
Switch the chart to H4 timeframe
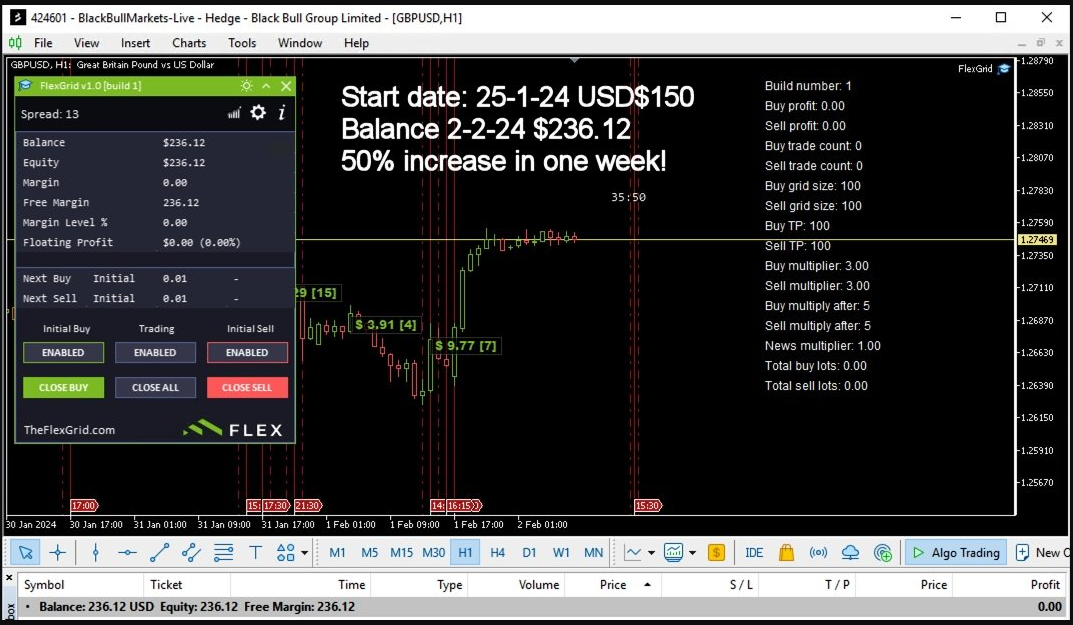click(x=497, y=552)
